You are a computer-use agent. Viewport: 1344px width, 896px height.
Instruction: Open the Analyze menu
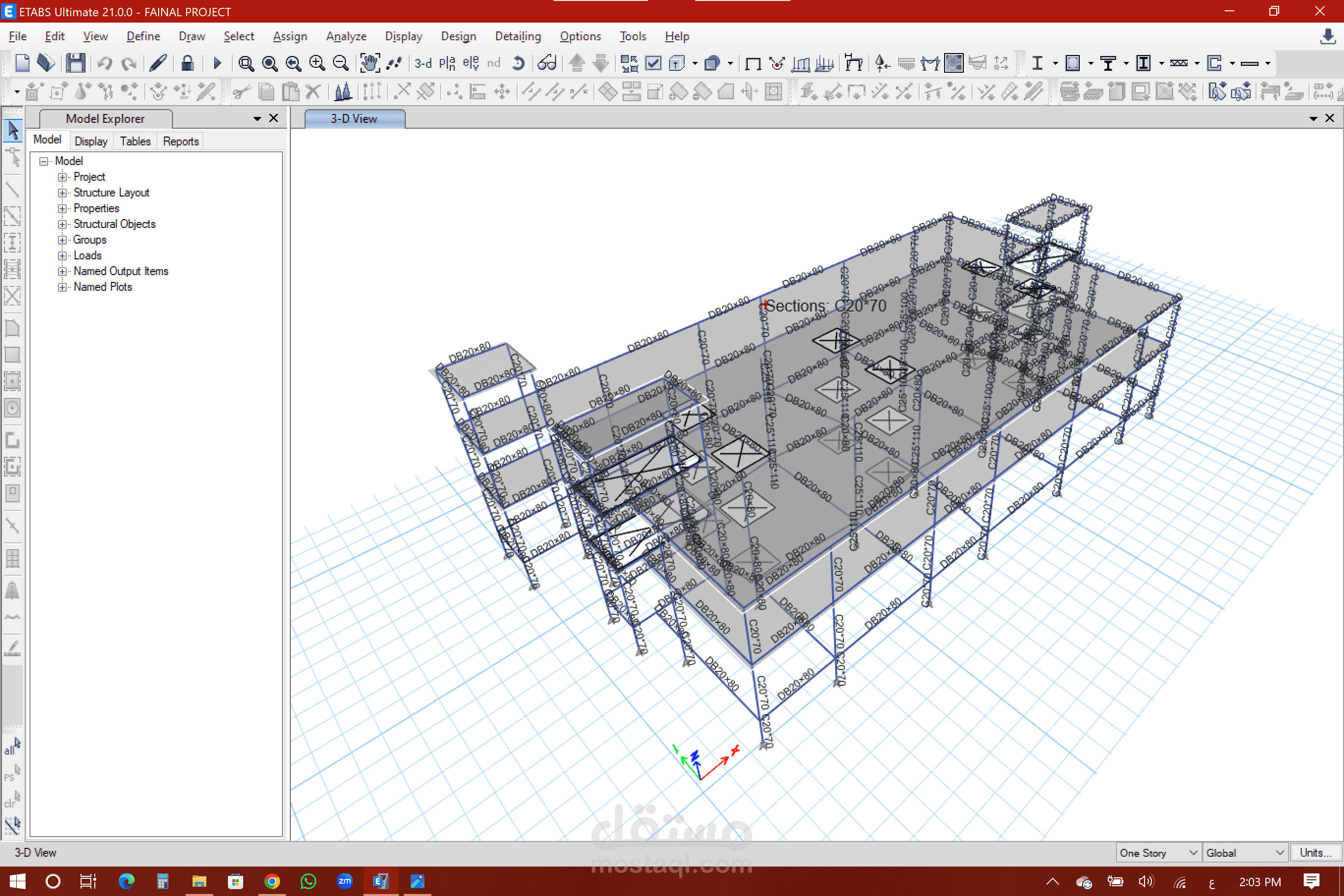click(x=346, y=36)
